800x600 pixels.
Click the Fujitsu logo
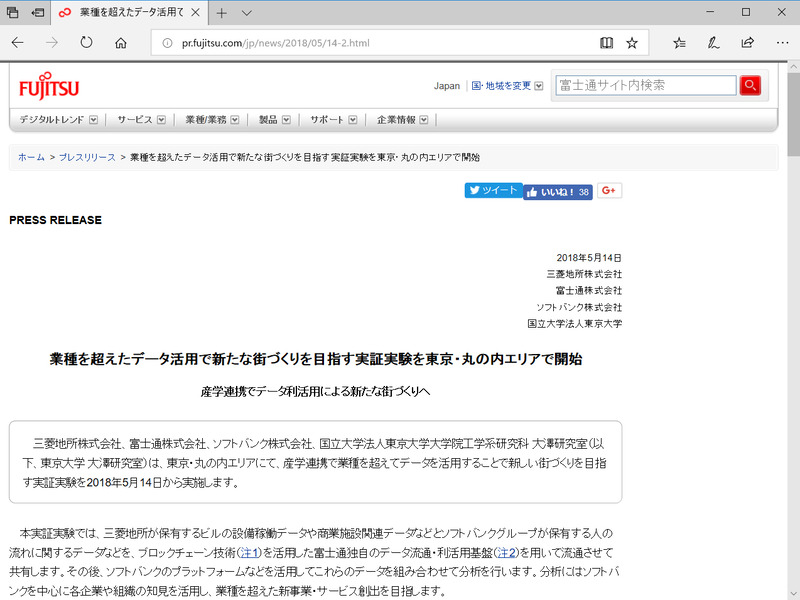tap(49, 87)
